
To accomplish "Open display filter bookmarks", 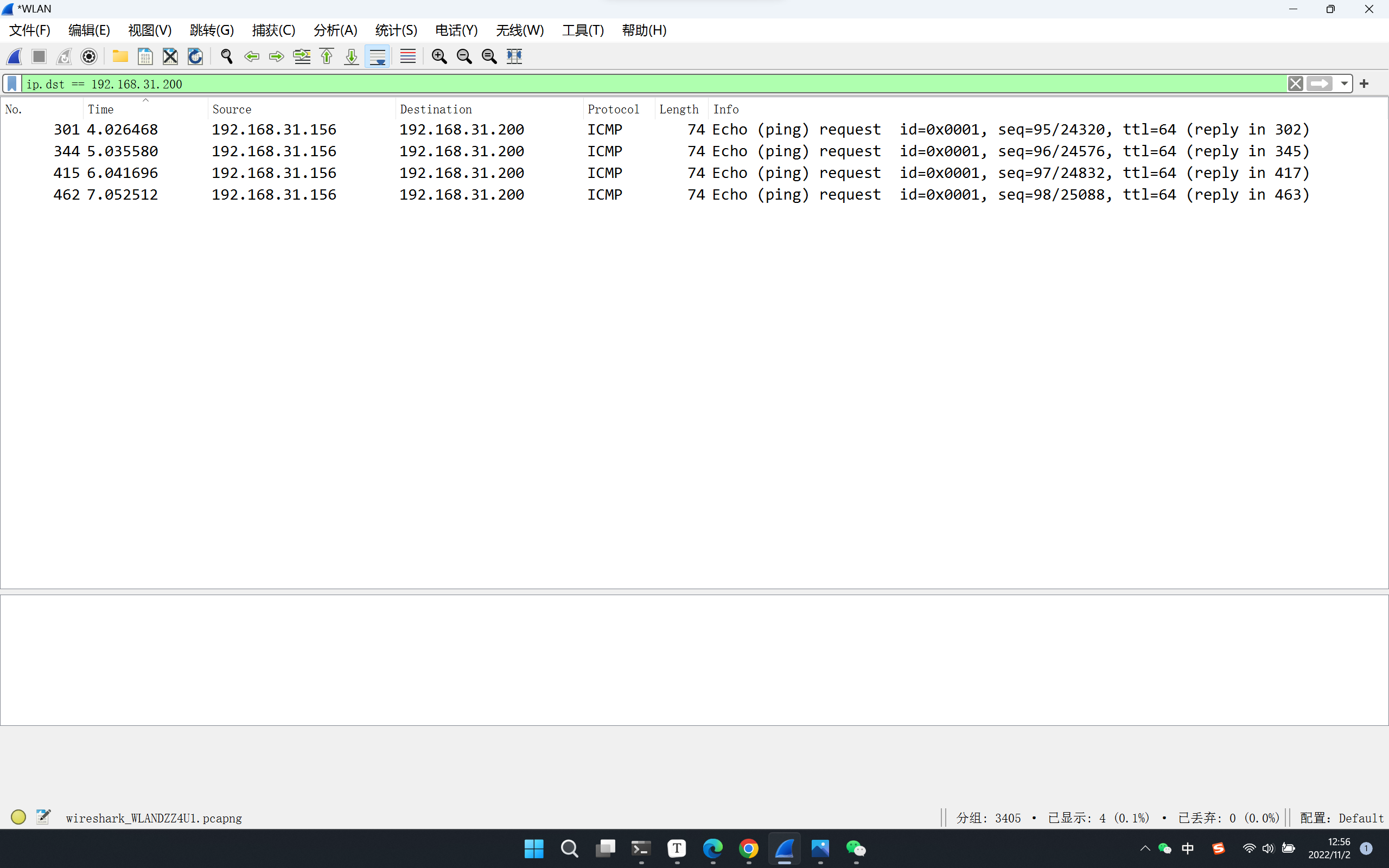I will coord(12,84).
